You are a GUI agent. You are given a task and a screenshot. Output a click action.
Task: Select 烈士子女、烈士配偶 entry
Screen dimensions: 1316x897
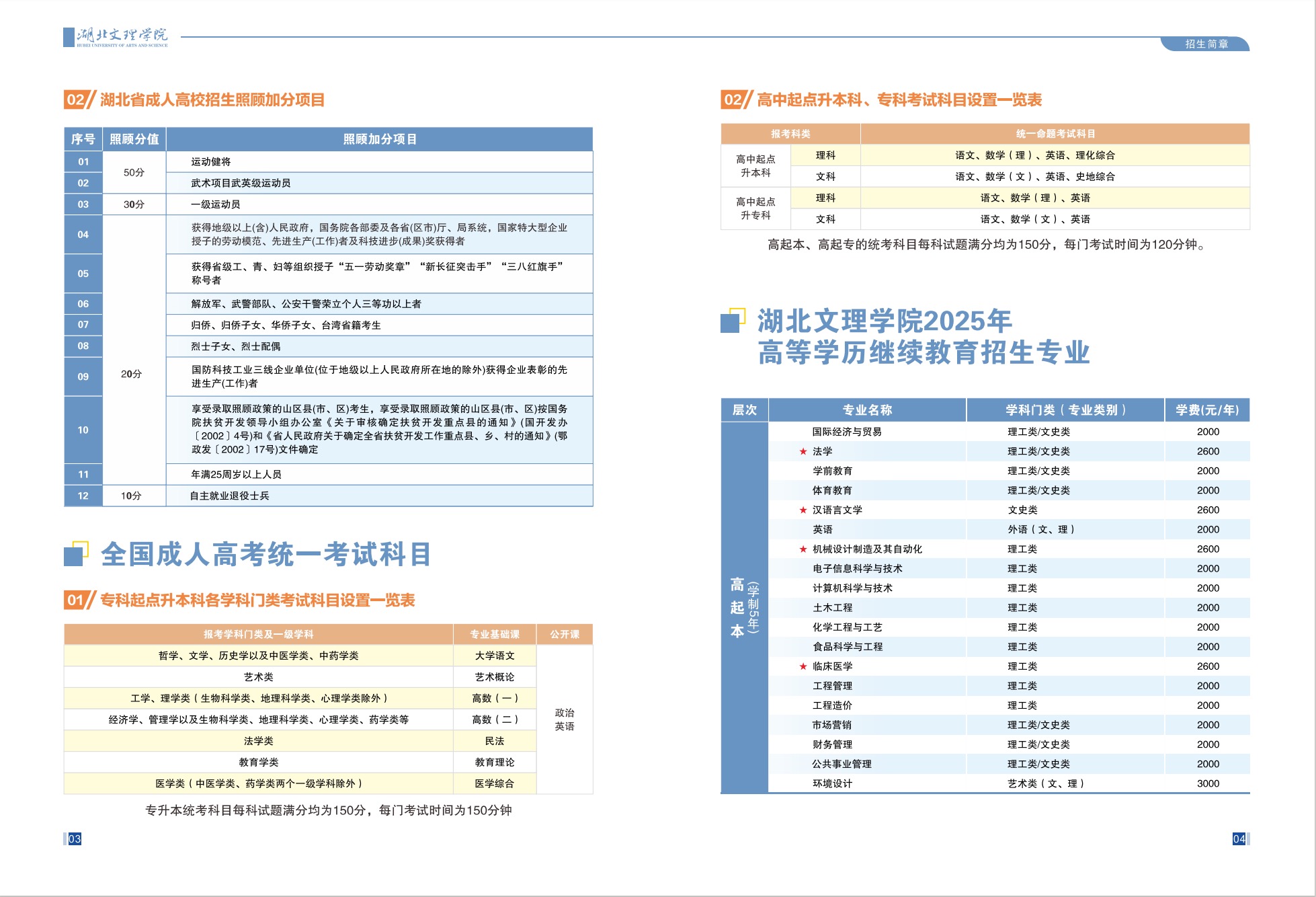point(236,346)
